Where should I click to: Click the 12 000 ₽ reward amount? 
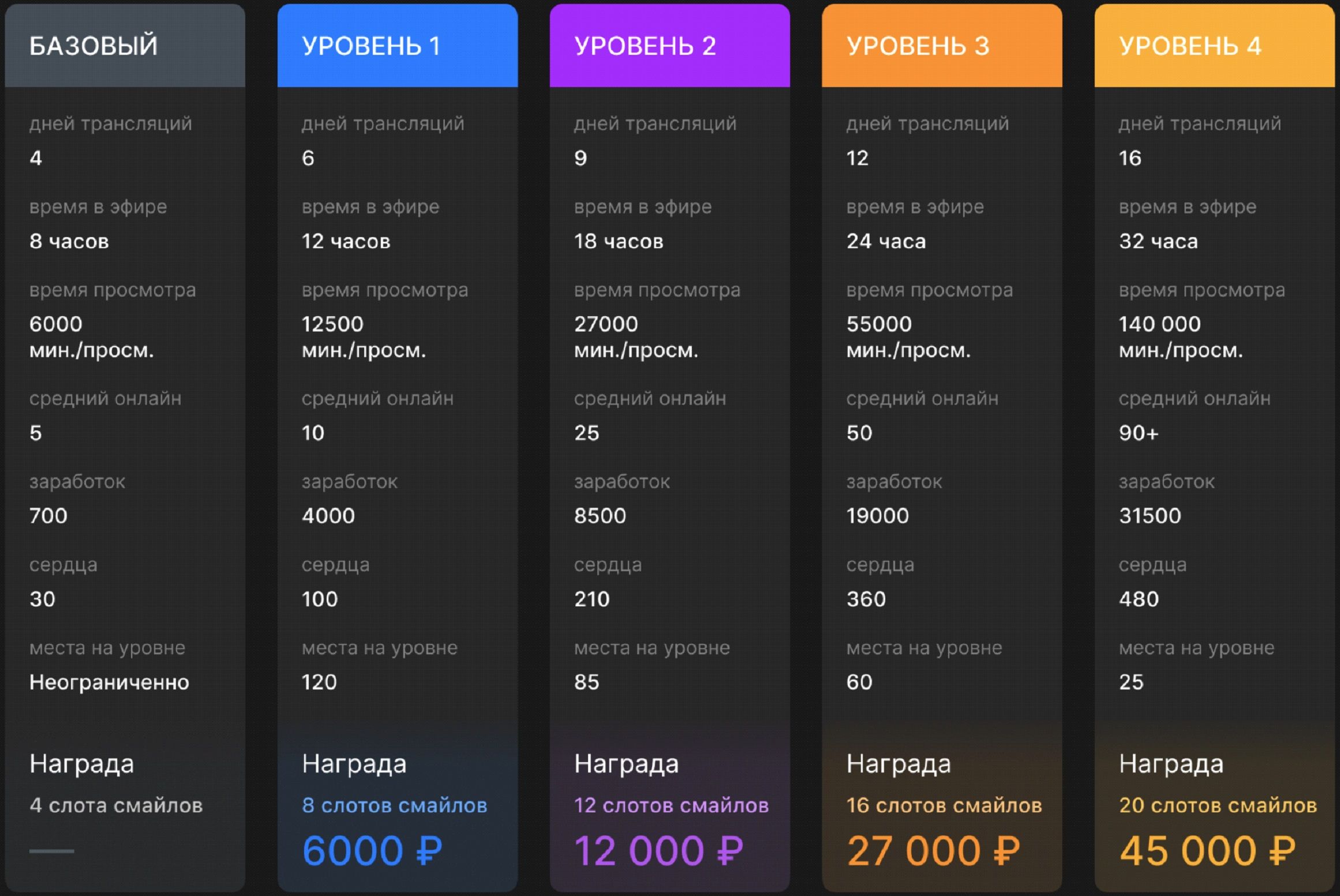pyautogui.click(x=658, y=850)
